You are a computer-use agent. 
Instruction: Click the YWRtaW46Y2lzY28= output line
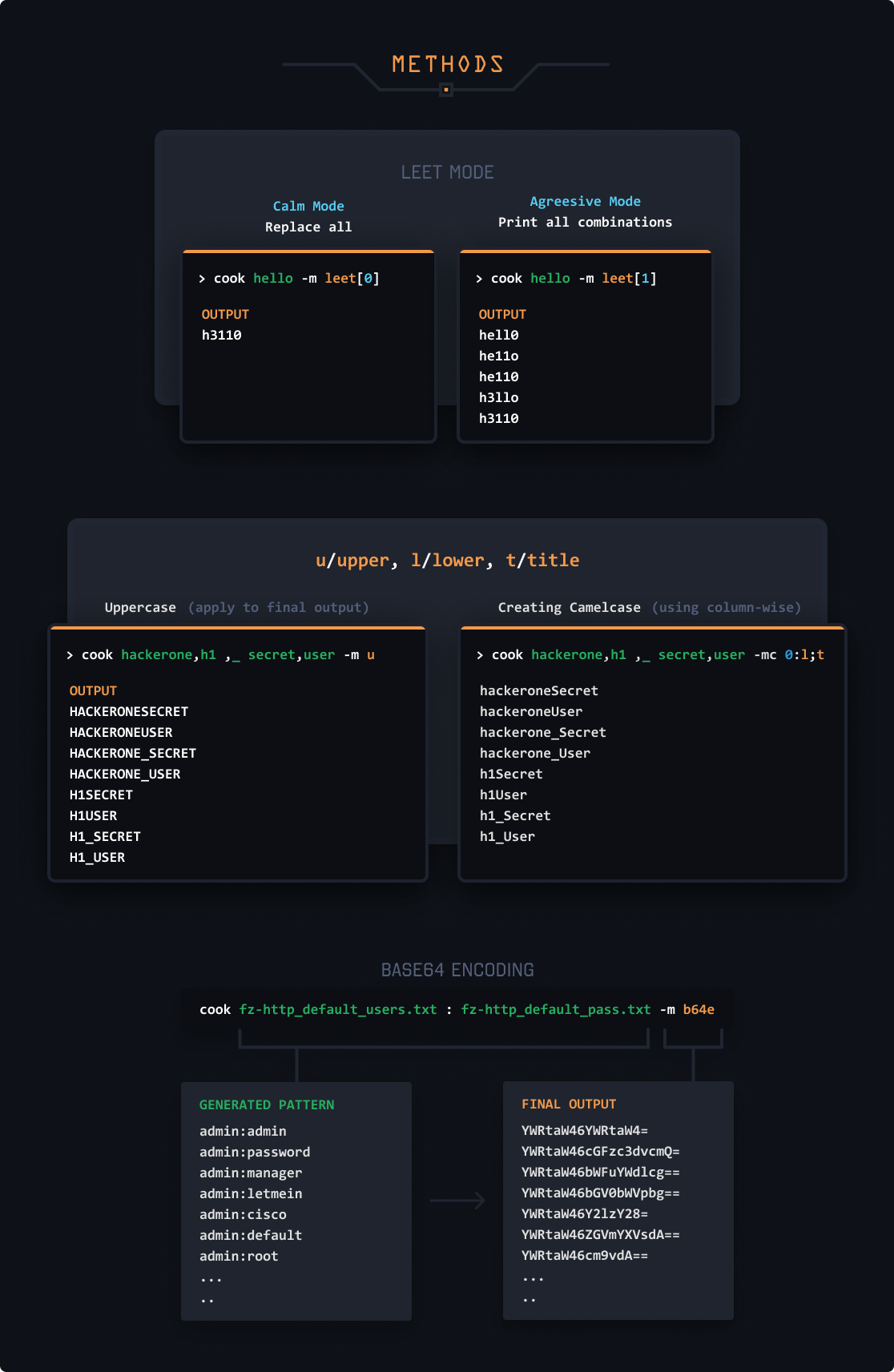(x=585, y=1213)
